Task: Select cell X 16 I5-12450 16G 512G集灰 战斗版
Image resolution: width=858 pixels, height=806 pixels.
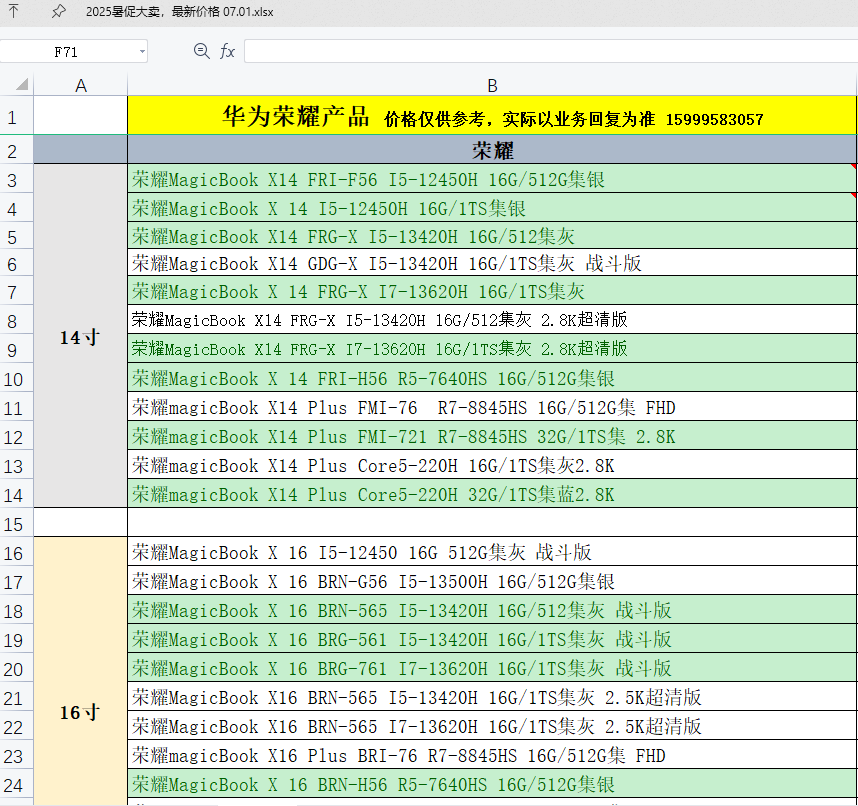Action: click(x=492, y=552)
